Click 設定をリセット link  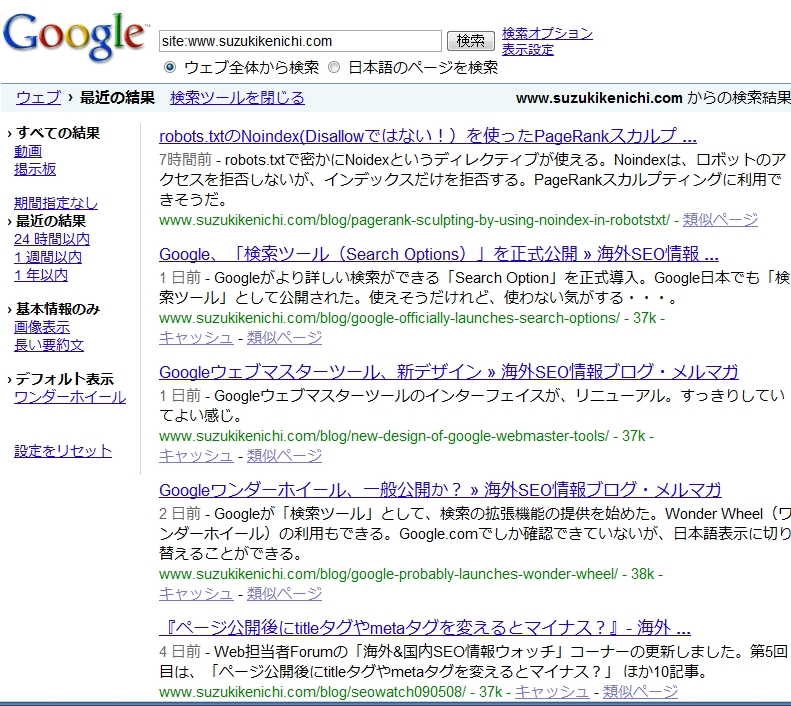point(63,450)
